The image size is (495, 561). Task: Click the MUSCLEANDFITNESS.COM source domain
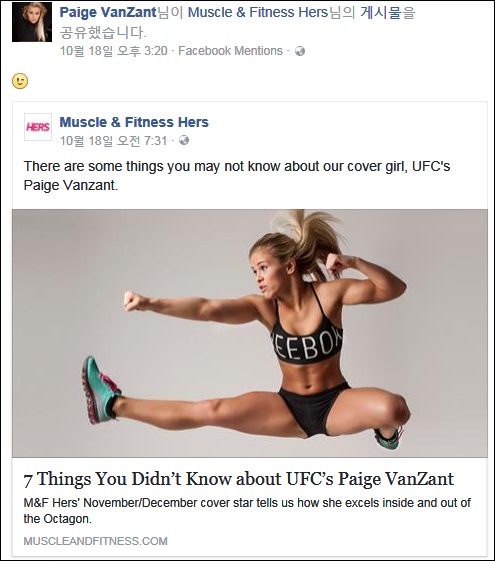(x=95, y=541)
